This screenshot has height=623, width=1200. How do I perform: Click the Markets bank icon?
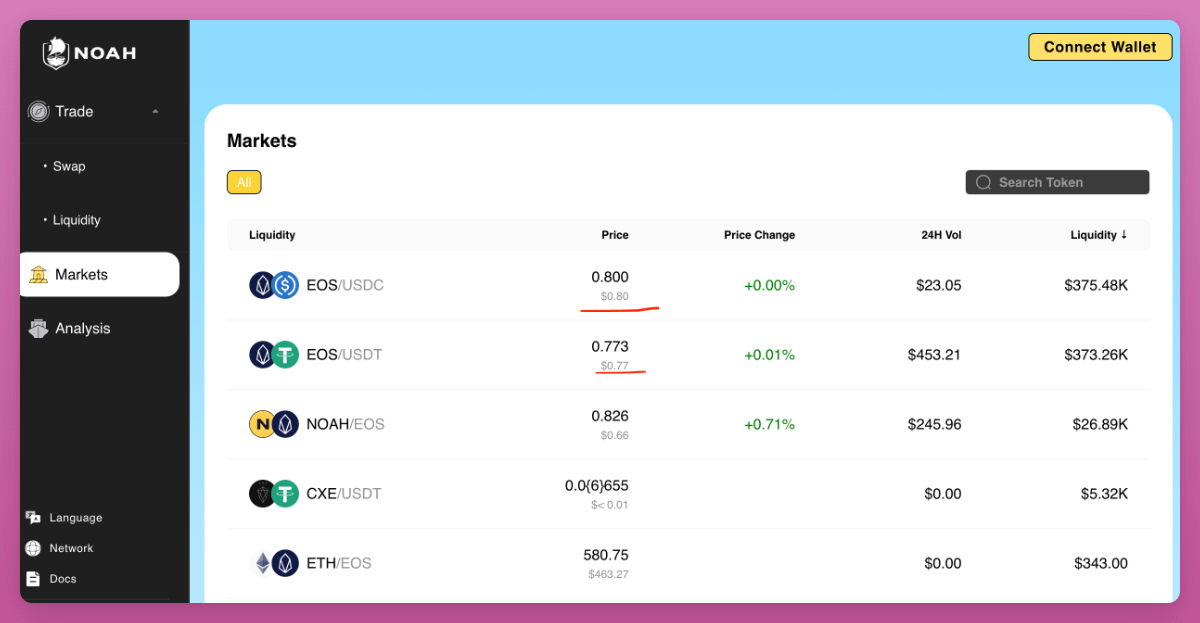coord(38,275)
